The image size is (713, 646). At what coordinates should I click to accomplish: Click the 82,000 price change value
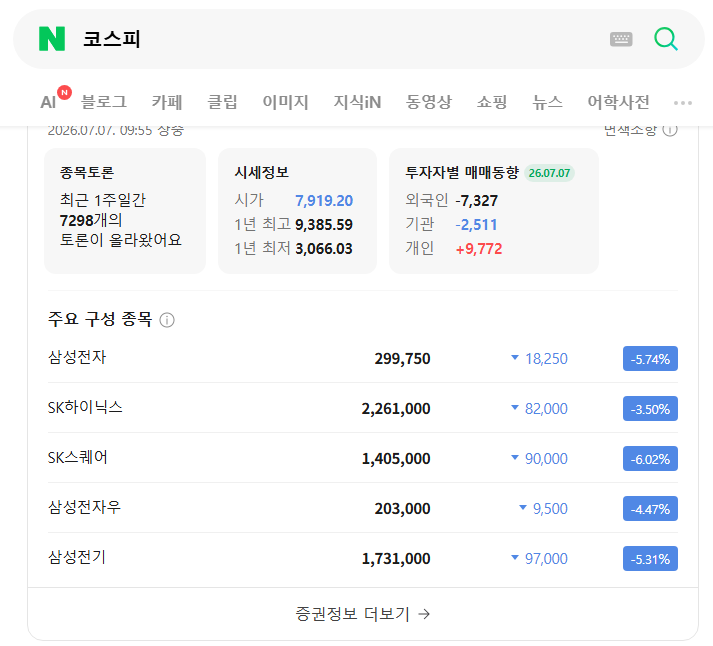(546, 409)
